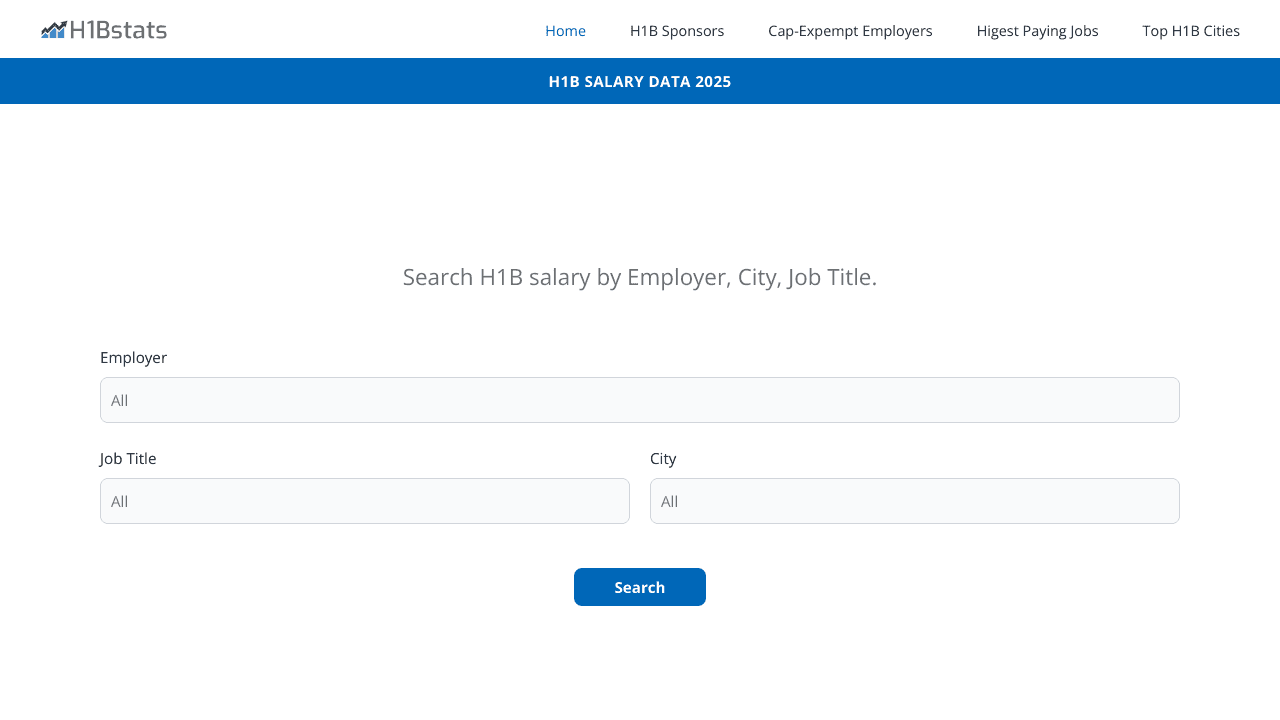Screen dimensions: 1280x720
Task: Click the H1Bstats chart logo icon
Action: [x=54, y=30]
